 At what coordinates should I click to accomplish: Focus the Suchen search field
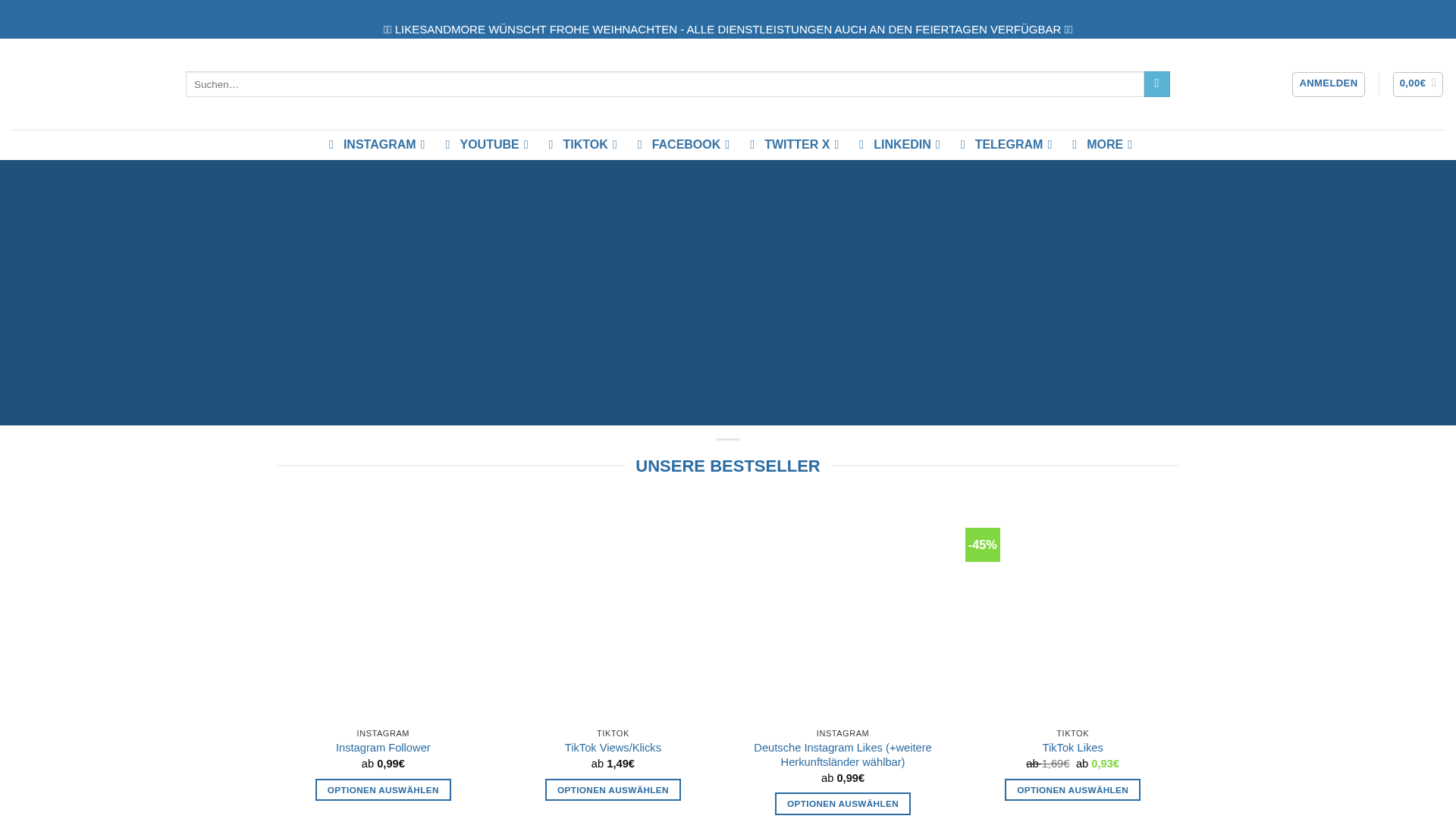(664, 84)
